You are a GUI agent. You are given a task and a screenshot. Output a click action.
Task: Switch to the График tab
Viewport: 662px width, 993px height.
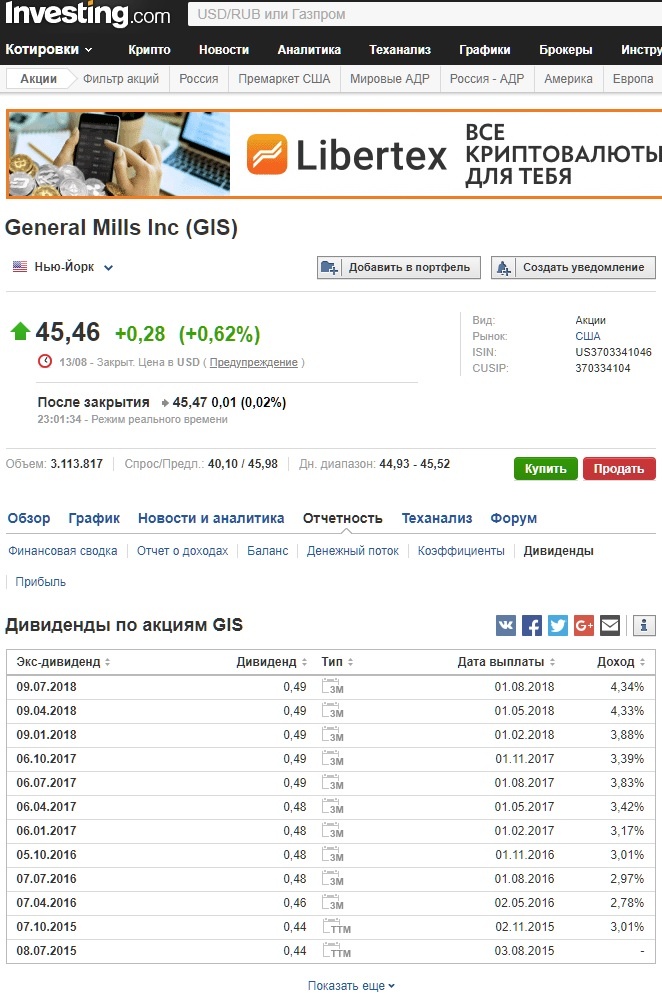(x=94, y=518)
